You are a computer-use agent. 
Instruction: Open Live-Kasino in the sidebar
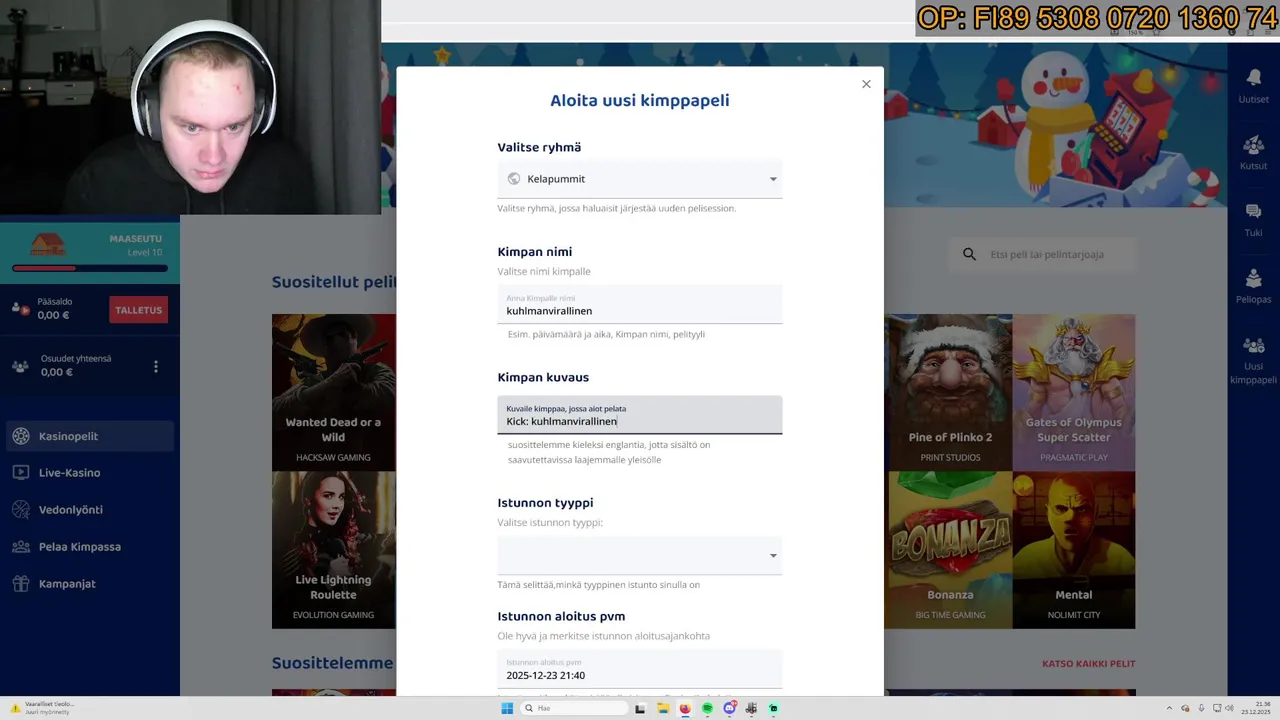(x=90, y=473)
